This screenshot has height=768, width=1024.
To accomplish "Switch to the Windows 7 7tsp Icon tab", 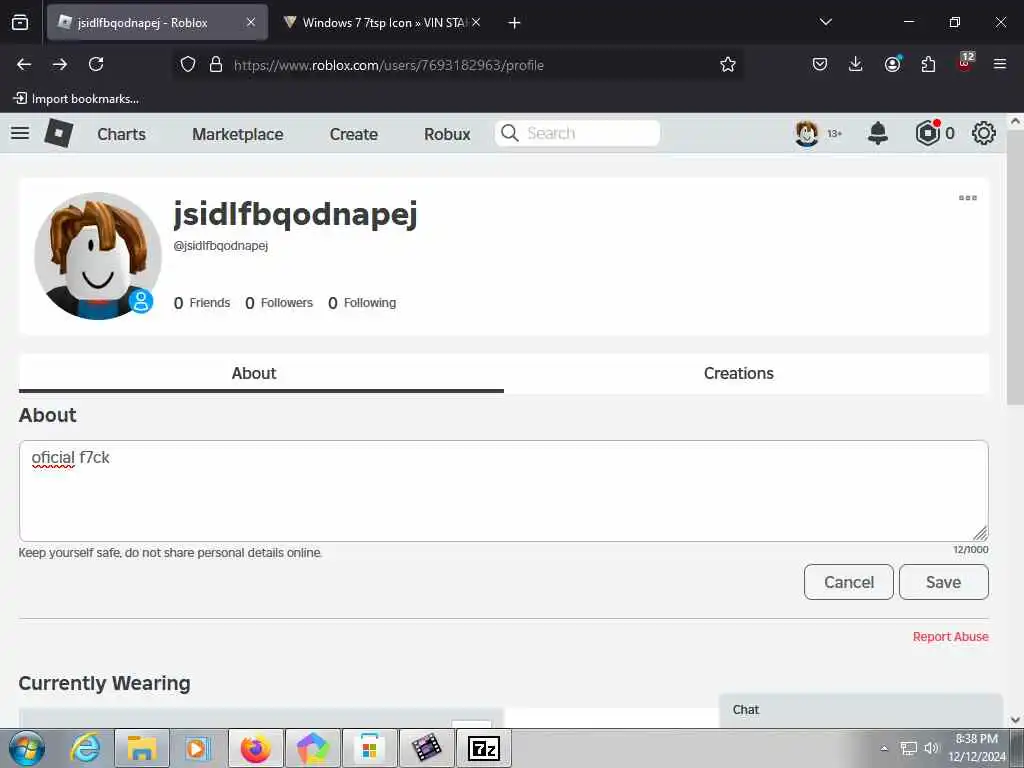I will (382, 23).
